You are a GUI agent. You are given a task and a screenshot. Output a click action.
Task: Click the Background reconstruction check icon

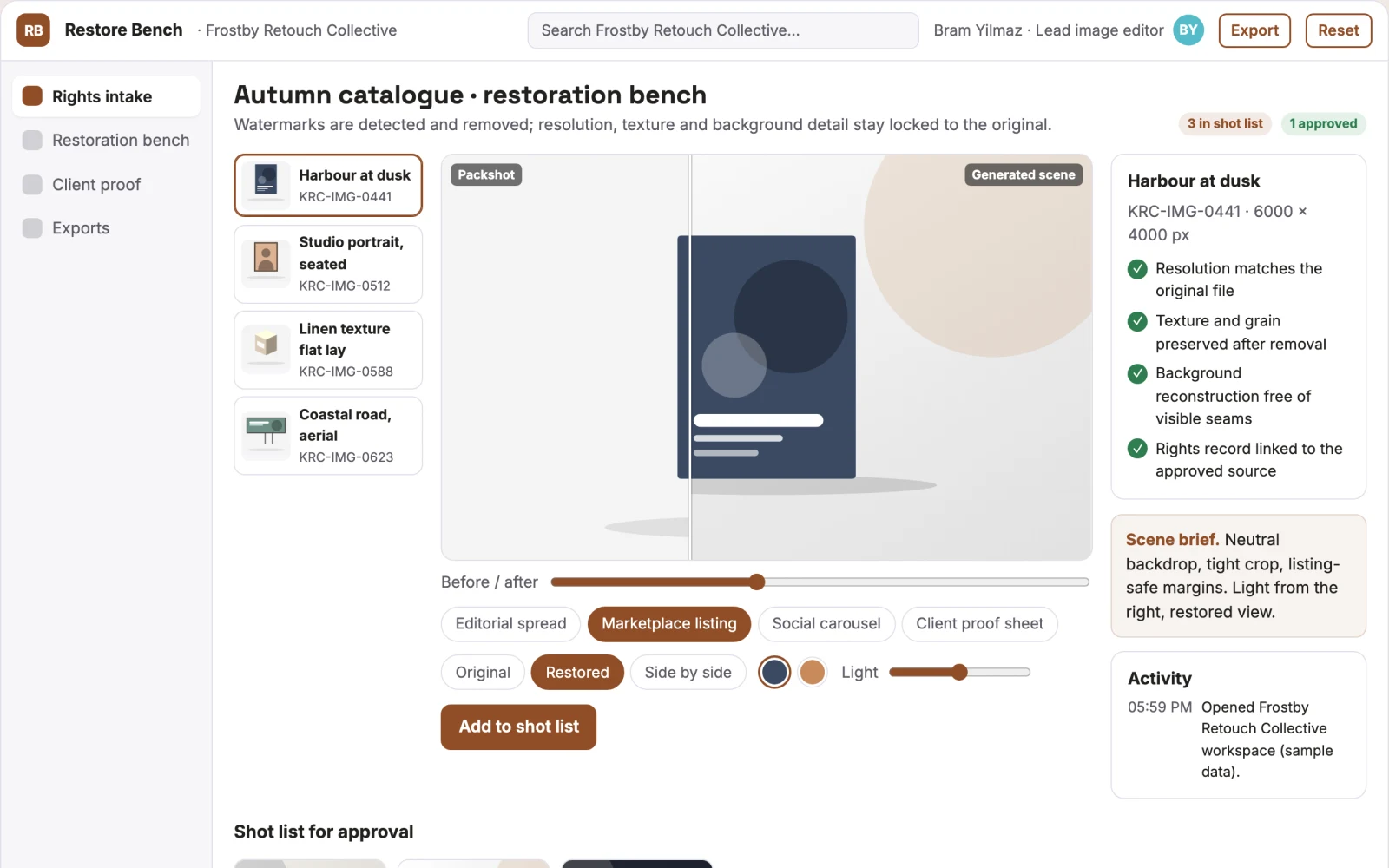pos(1137,373)
